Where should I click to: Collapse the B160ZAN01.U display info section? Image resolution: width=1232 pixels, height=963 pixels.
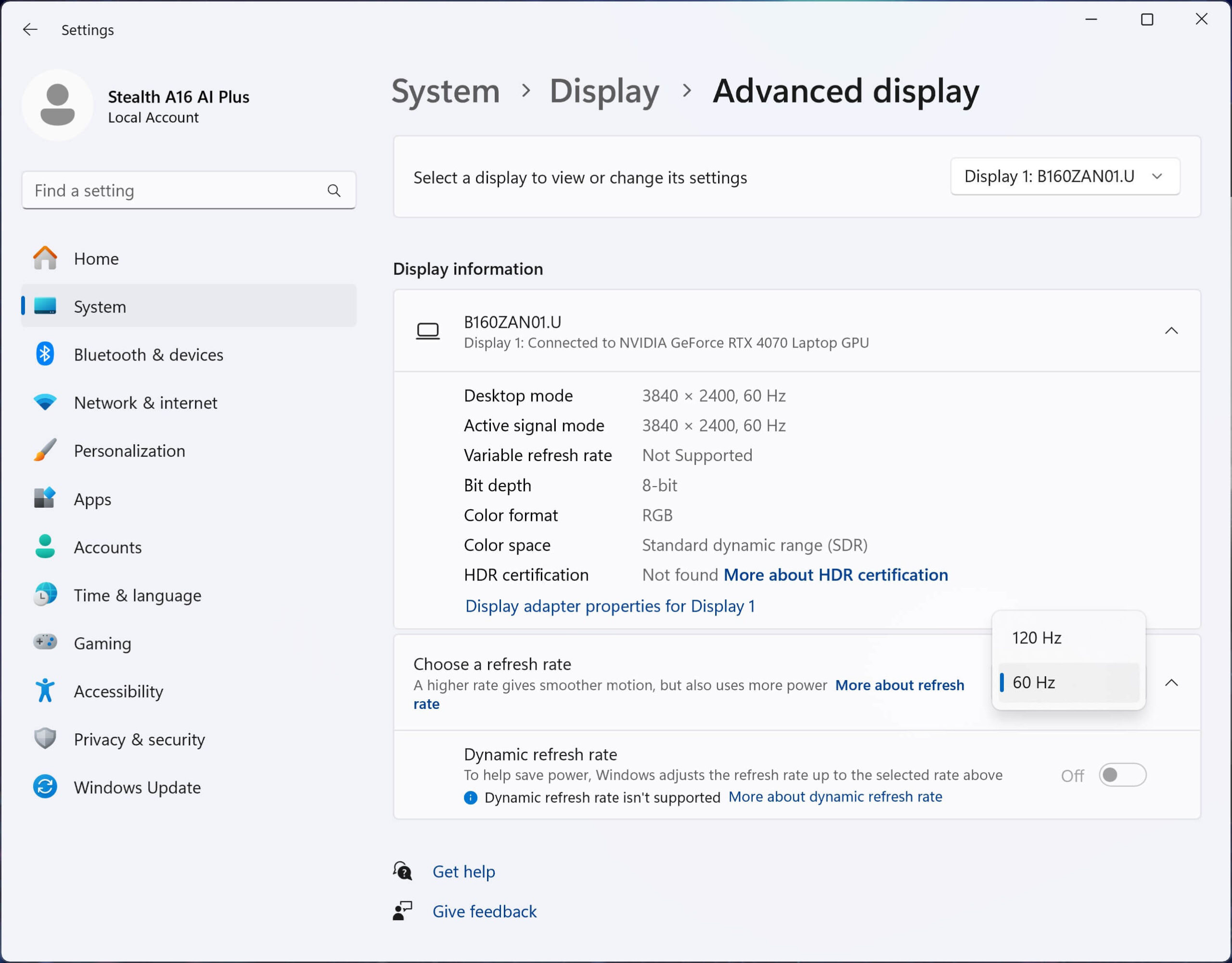1172,331
